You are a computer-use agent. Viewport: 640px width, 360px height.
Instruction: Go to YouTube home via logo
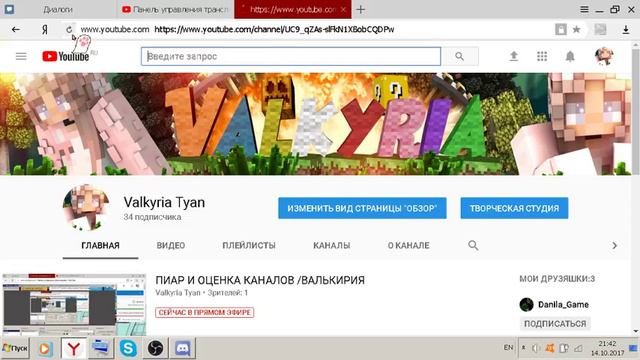66,56
